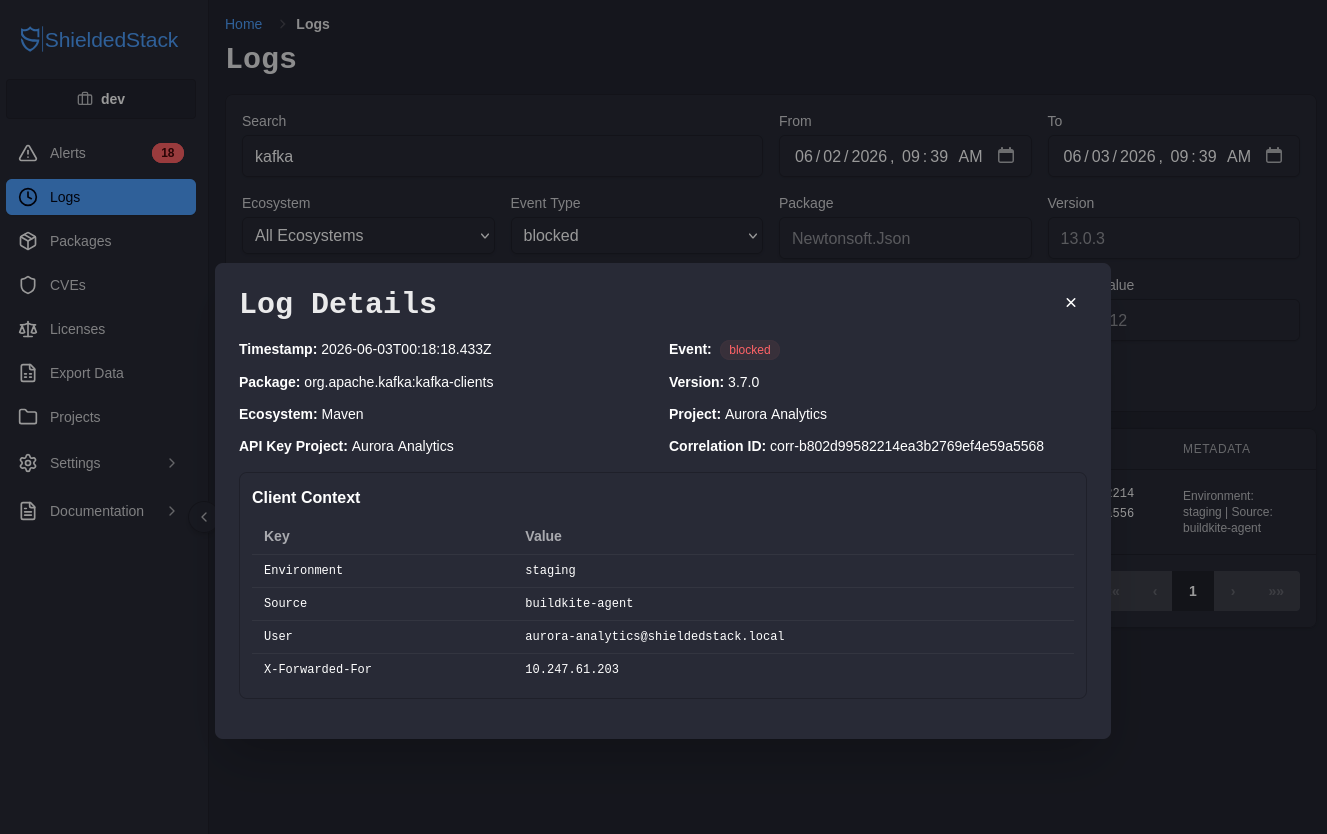
Task: Open the To date calendar picker icon
Action: [1274, 156]
